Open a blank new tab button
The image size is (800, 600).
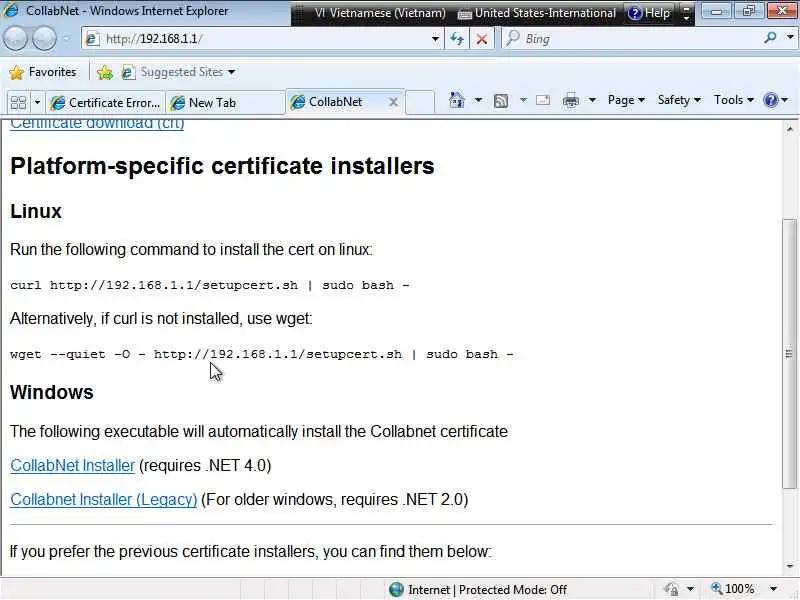[420, 102]
